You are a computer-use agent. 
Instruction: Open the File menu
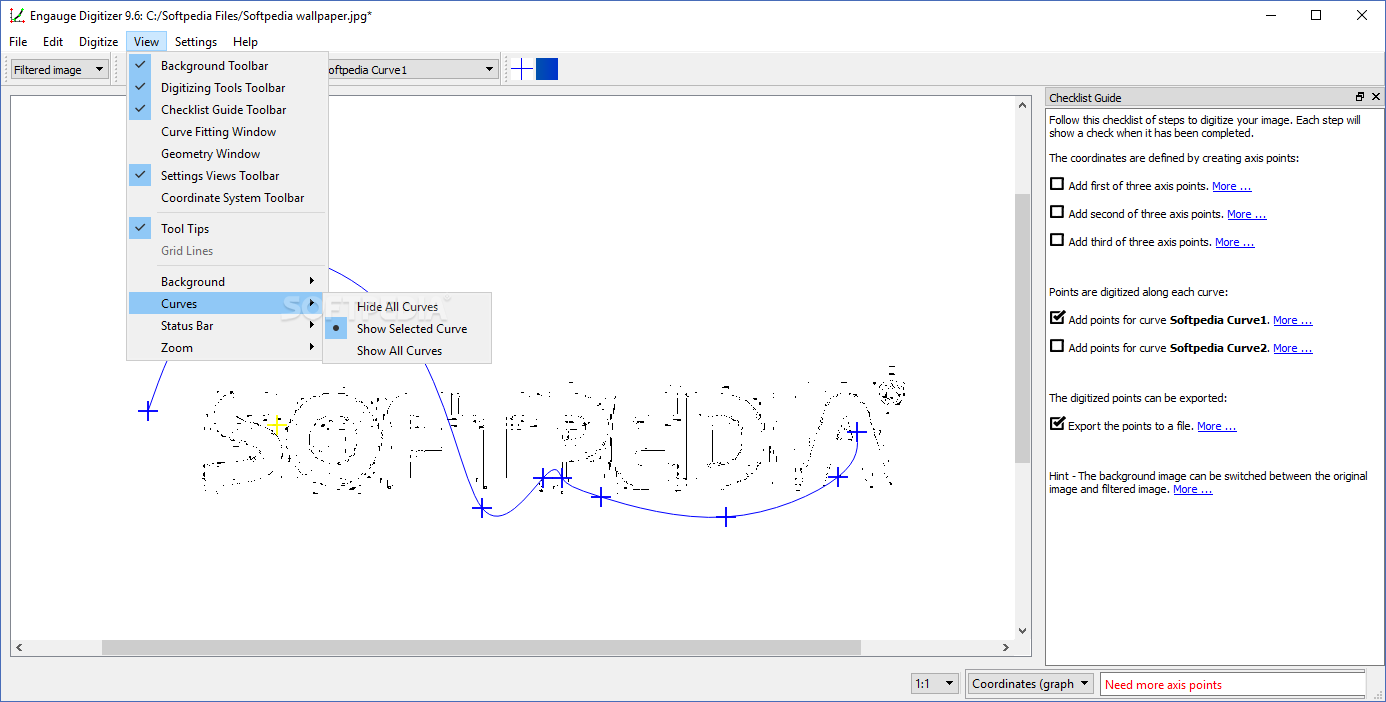(x=18, y=42)
